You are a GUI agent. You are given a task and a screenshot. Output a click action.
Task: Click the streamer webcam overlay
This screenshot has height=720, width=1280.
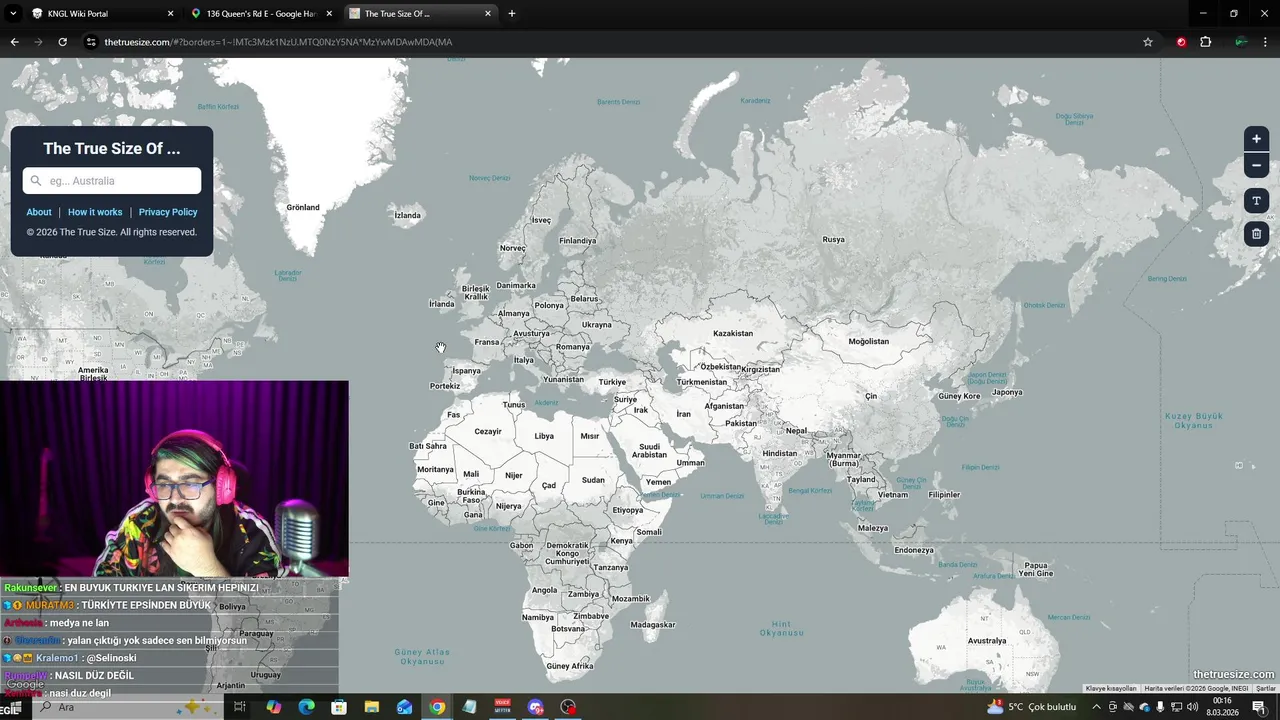(174, 479)
